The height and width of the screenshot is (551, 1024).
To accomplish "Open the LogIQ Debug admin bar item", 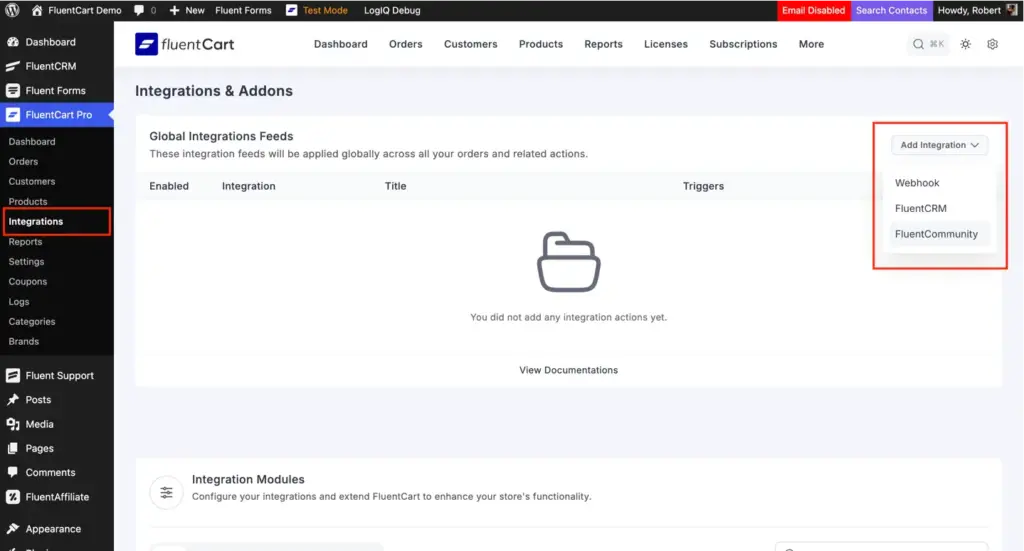I will 392,10.
